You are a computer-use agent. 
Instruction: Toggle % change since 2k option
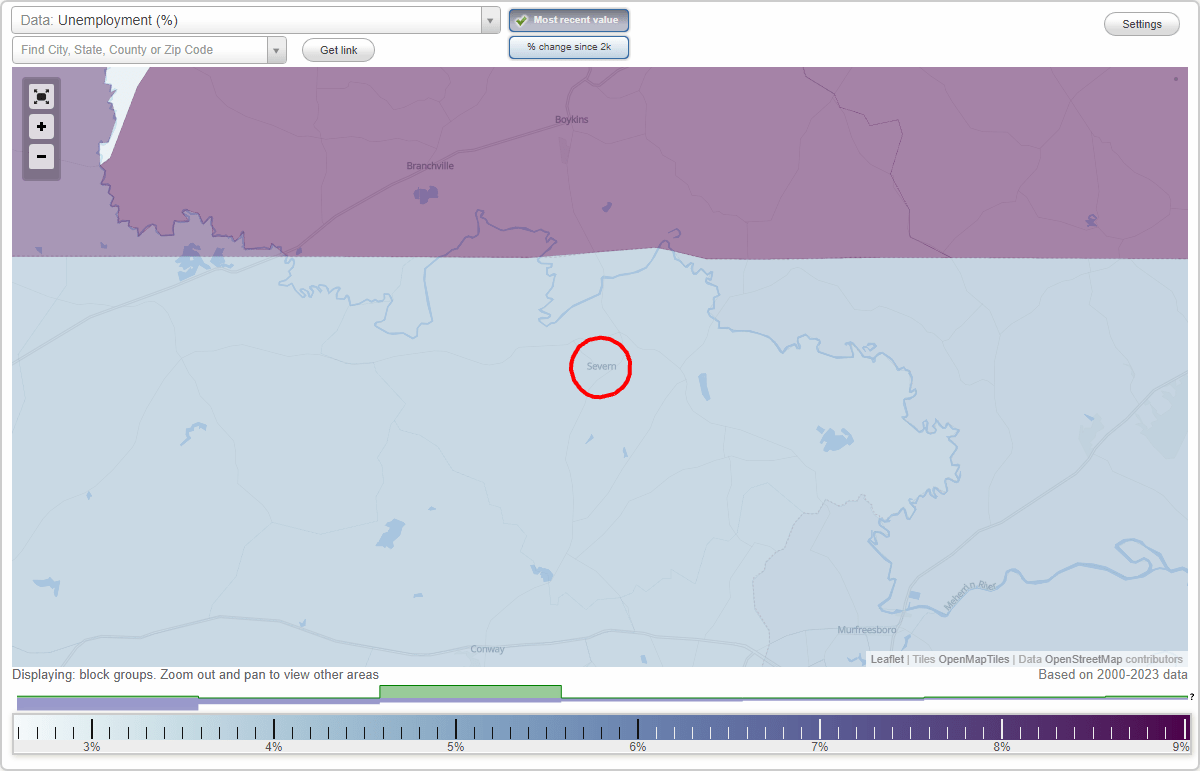point(569,47)
